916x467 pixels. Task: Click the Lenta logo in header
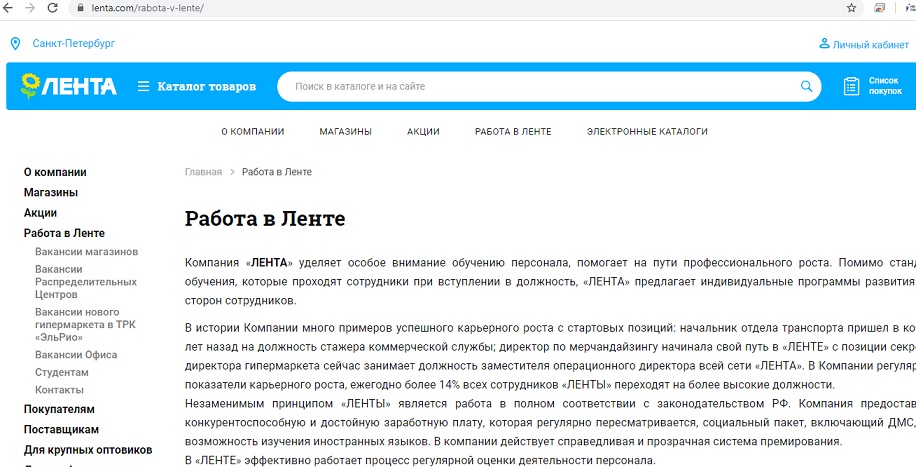point(68,86)
